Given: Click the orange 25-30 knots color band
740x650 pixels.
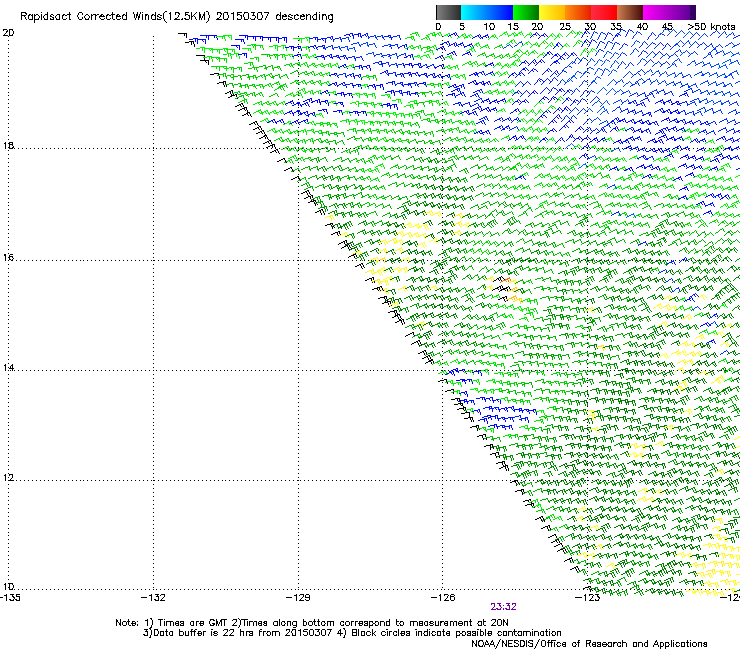Looking at the screenshot, I should 578,12.
